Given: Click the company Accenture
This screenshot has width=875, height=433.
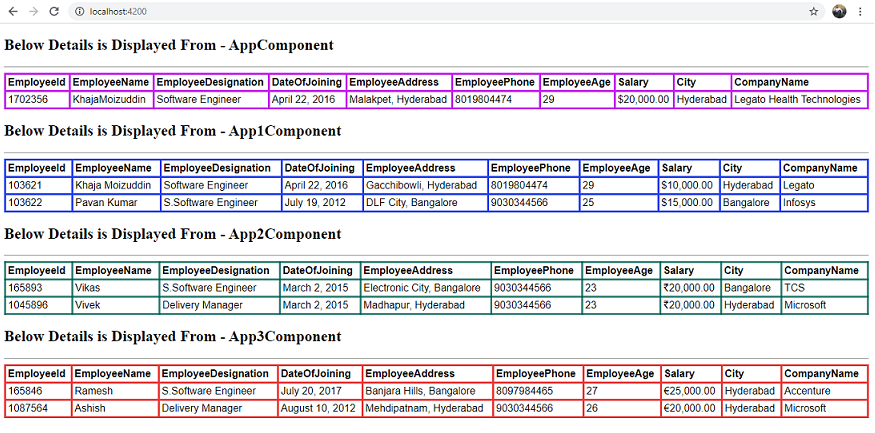Looking at the screenshot, I should click(807, 391).
